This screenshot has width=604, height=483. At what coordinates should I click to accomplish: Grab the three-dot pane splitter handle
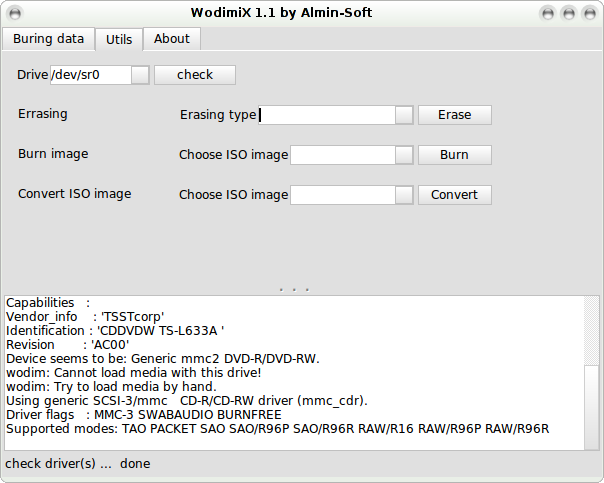(294, 290)
